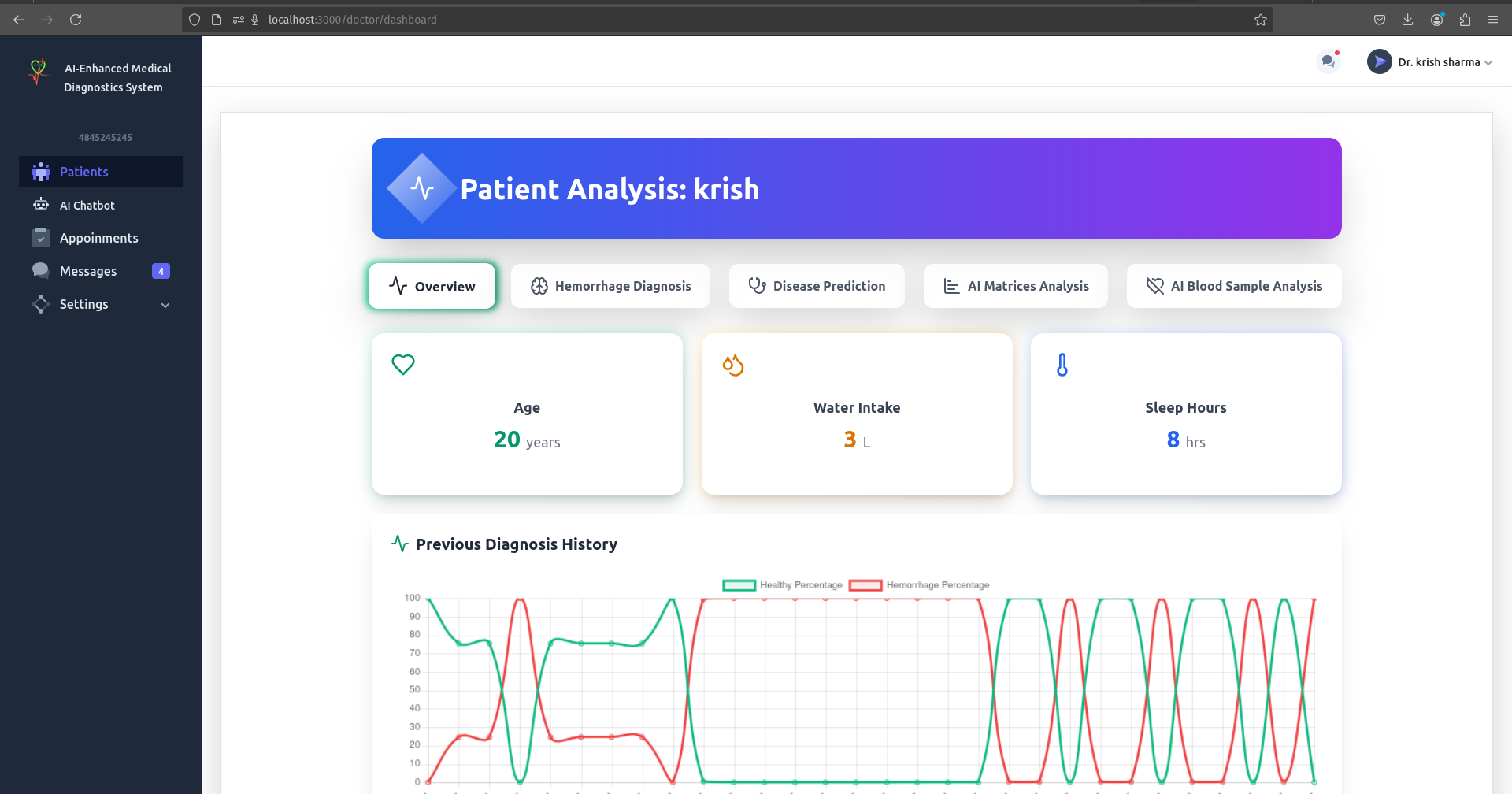This screenshot has width=1512, height=794.
Task: Click the medical system heart logo
Action: (38, 71)
